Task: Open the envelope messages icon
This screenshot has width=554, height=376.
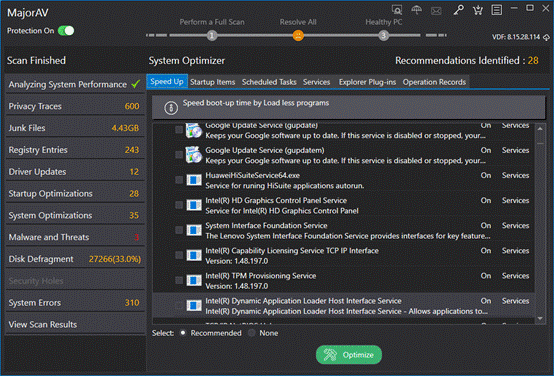Action: (436, 11)
